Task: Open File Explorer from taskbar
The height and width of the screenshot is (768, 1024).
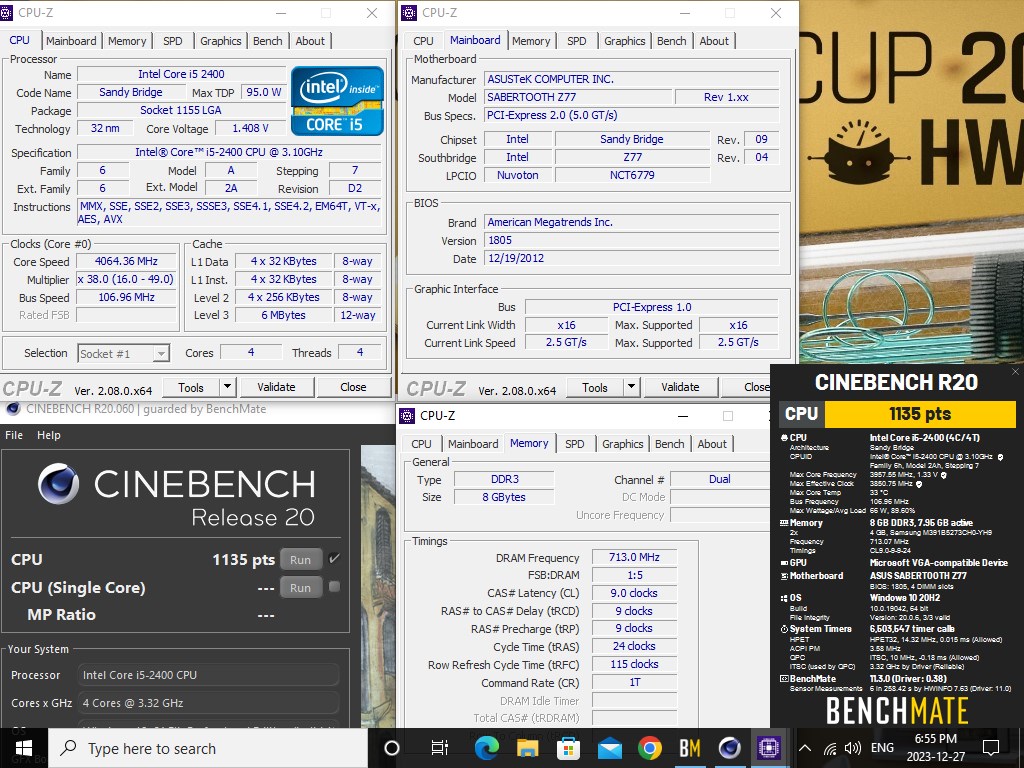Action: (527, 748)
